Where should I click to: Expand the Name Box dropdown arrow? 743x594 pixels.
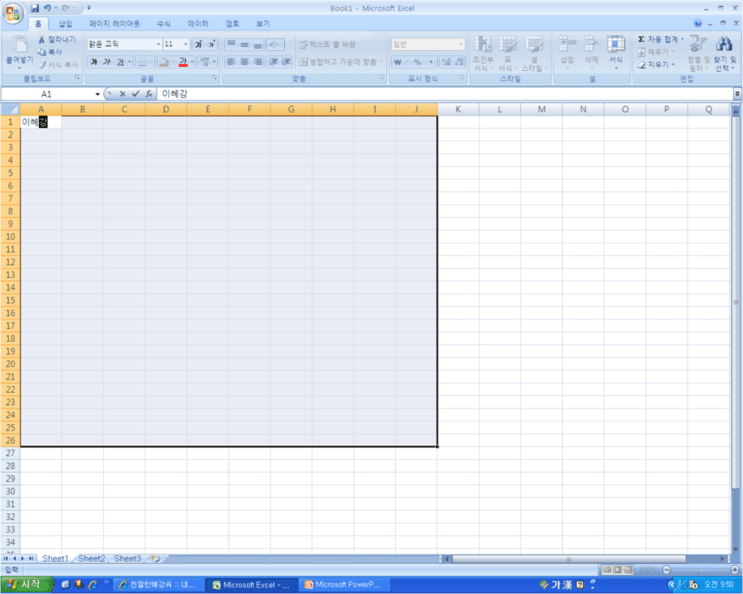[x=97, y=94]
